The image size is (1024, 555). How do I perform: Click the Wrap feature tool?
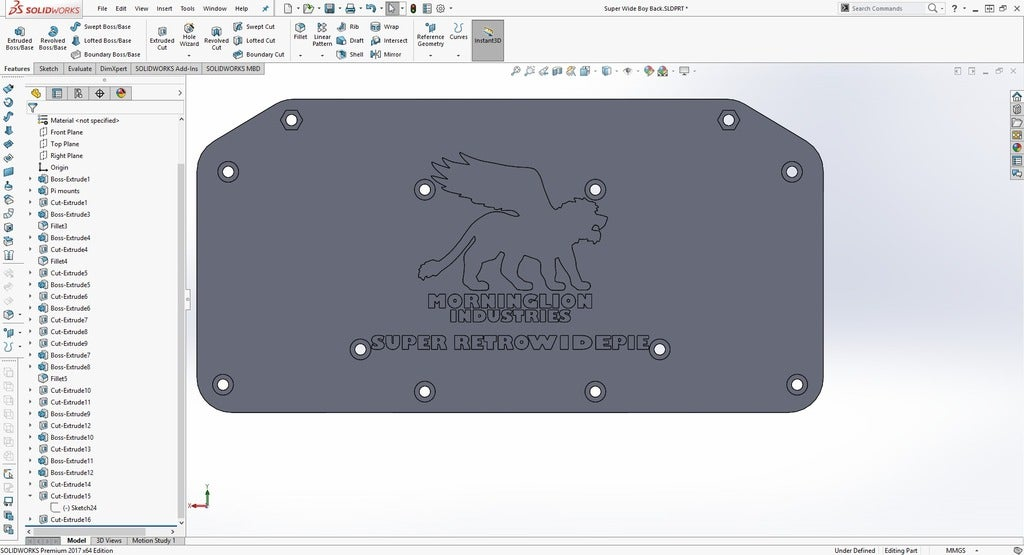pos(385,27)
